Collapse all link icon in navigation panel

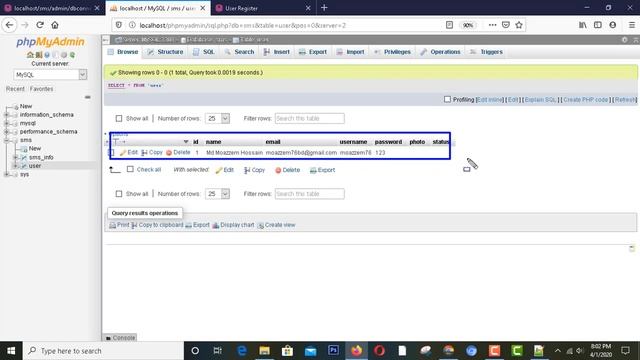[x=87, y=97]
